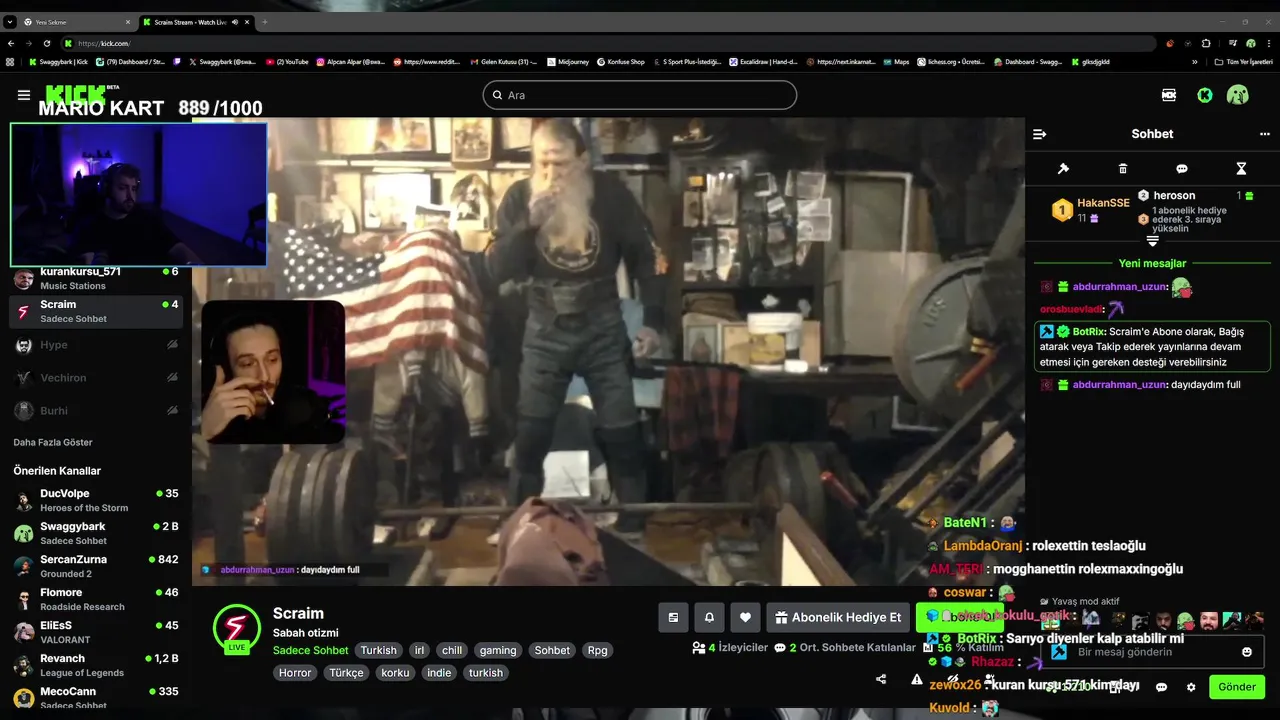Go back in browser history
Screen dimensions: 1280x720
[11, 43]
